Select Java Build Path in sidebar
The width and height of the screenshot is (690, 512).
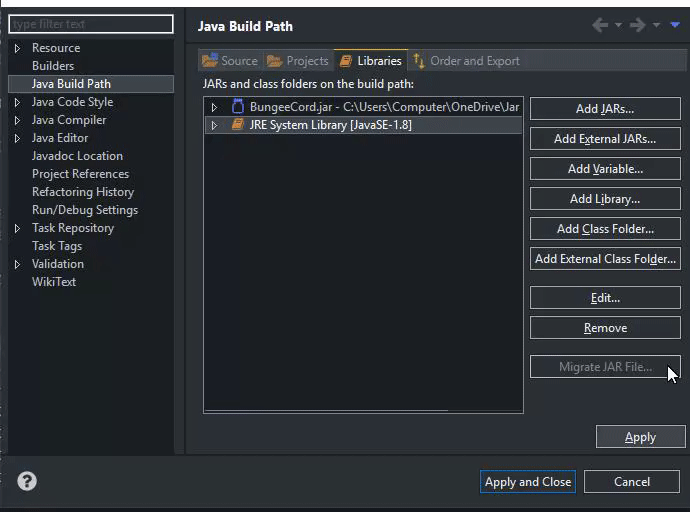tap(91, 84)
